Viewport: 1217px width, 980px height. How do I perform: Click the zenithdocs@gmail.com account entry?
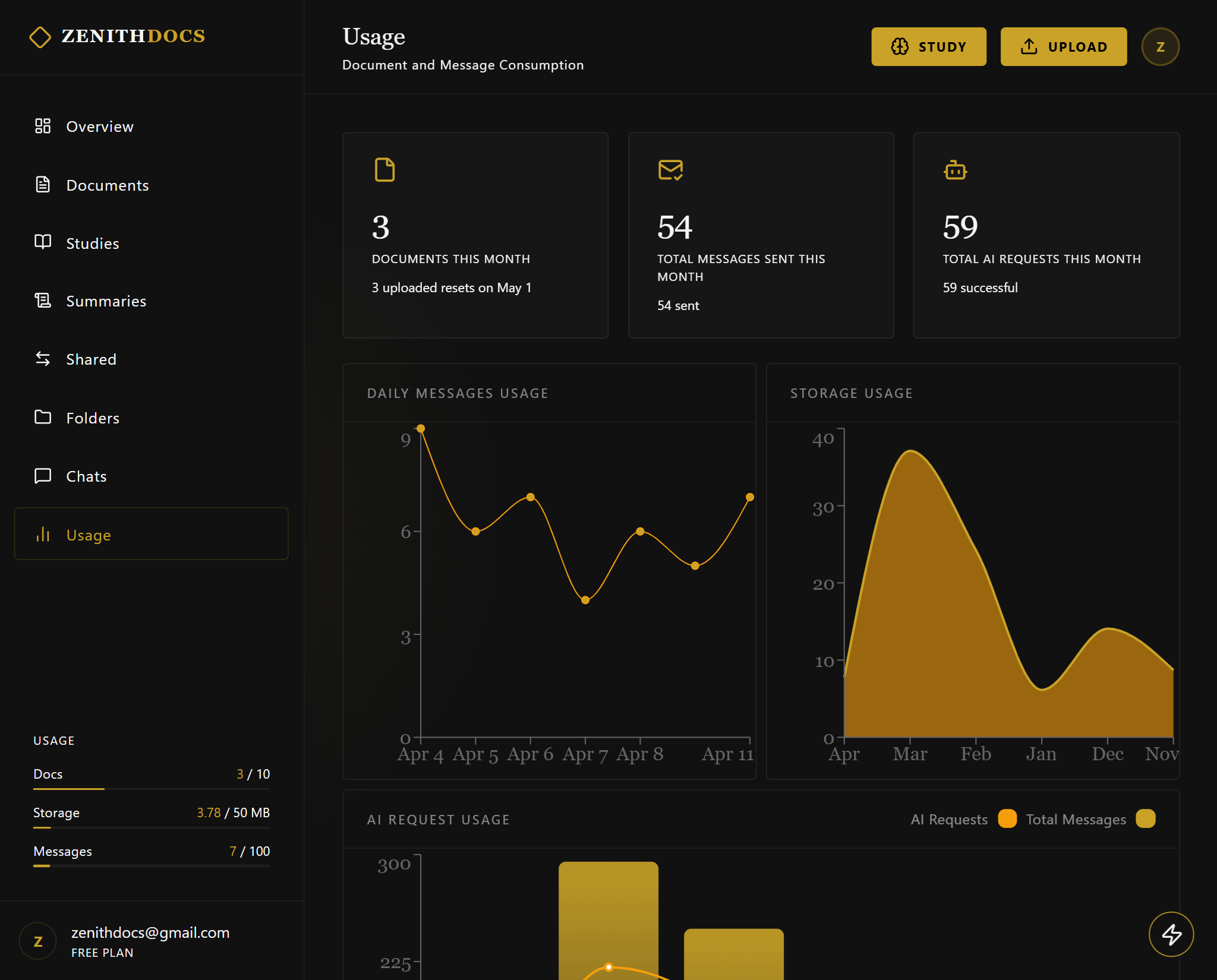[150, 933]
